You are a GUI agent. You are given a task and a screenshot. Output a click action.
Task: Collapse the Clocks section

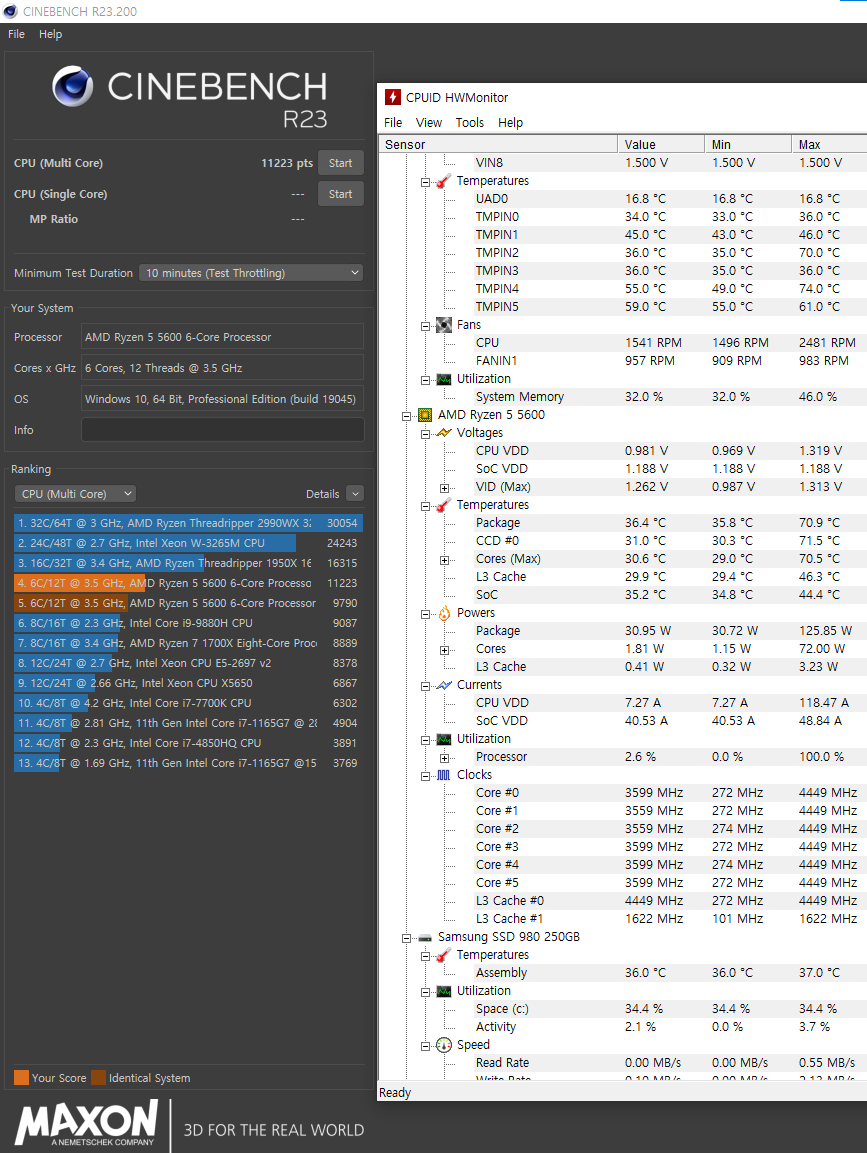click(425, 777)
